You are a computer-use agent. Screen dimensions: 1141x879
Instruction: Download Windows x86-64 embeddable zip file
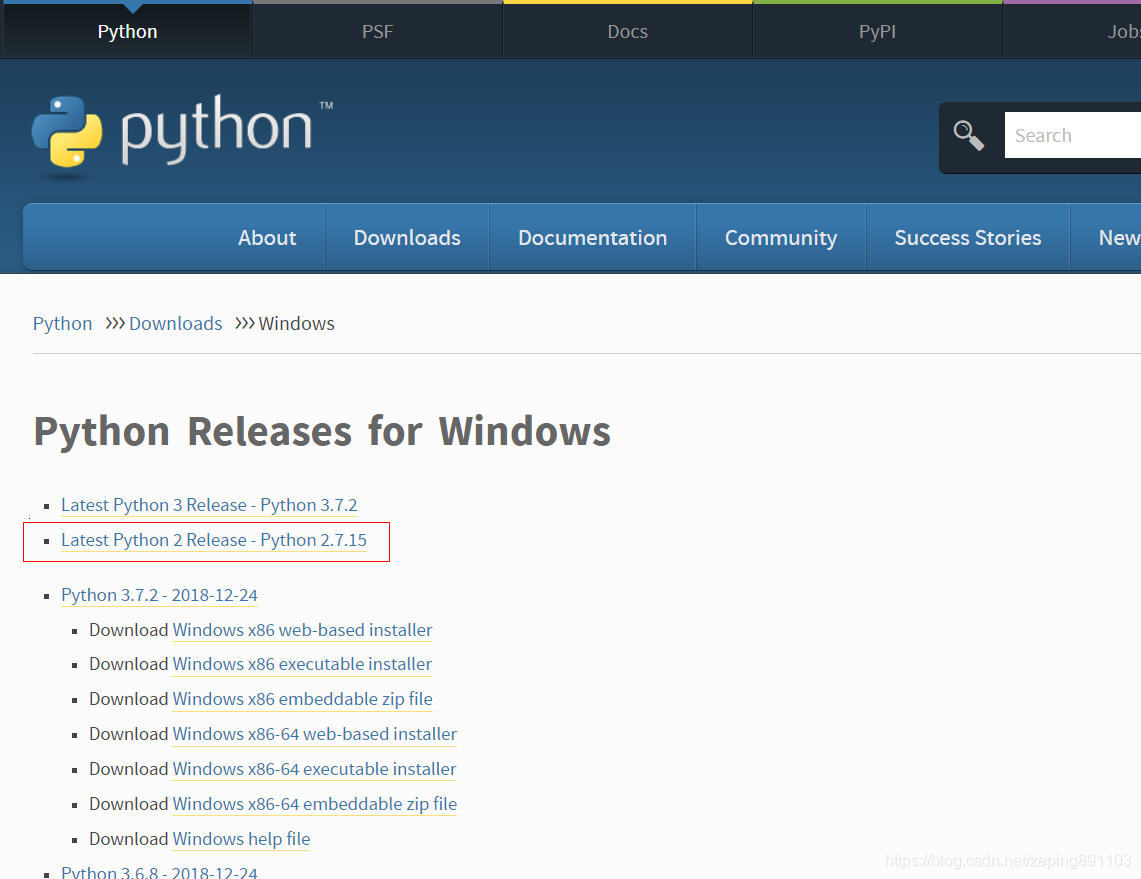pos(314,804)
